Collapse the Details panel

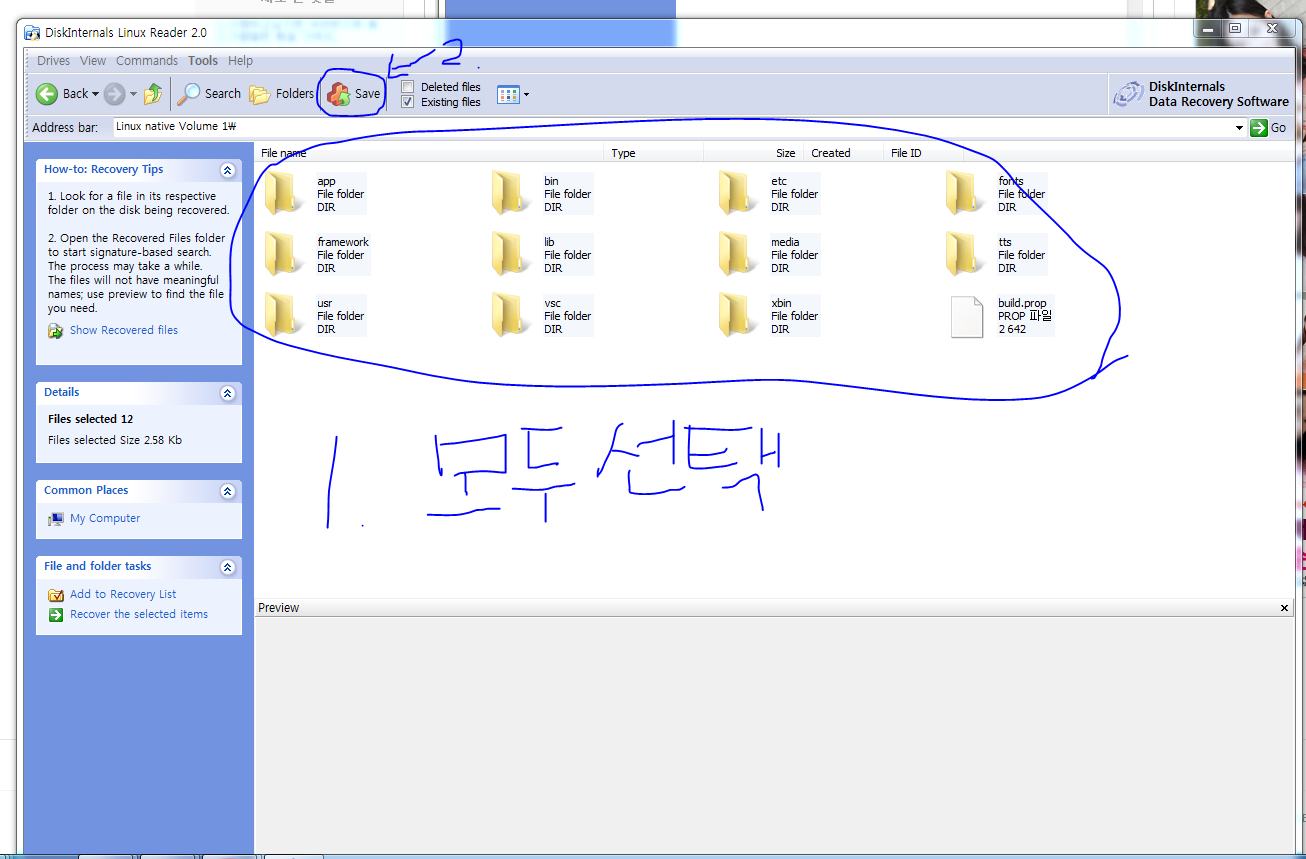tap(227, 393)
